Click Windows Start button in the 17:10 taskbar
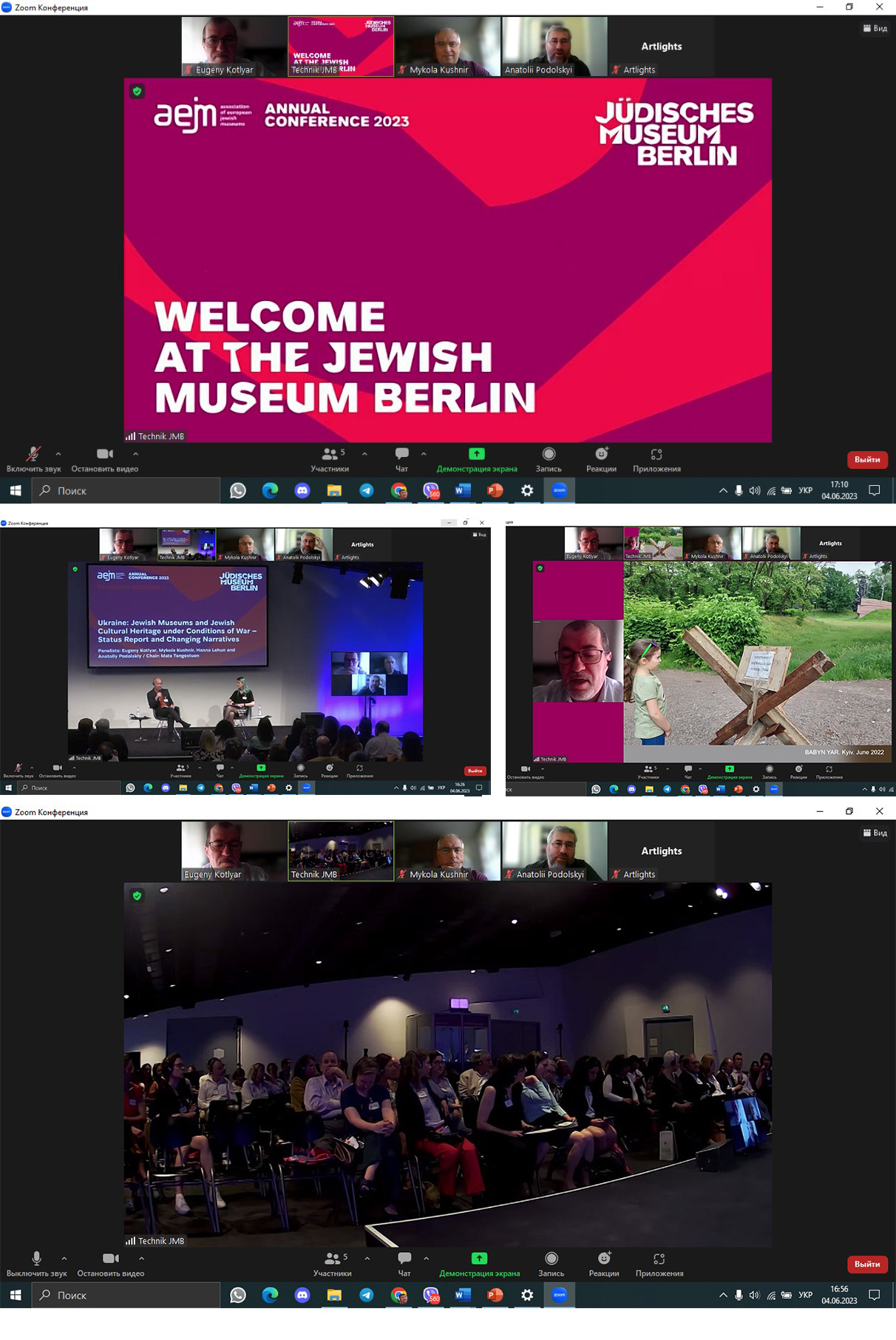 (x=16, y=490)
